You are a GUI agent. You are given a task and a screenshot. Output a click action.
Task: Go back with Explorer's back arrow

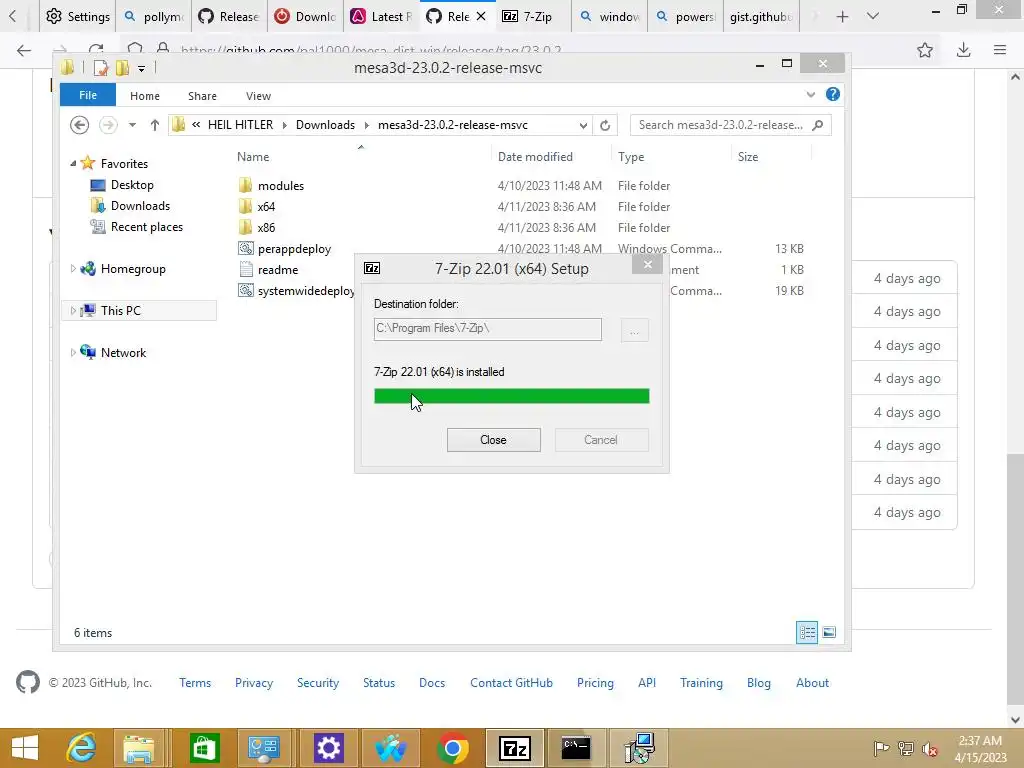coord(80,125)
